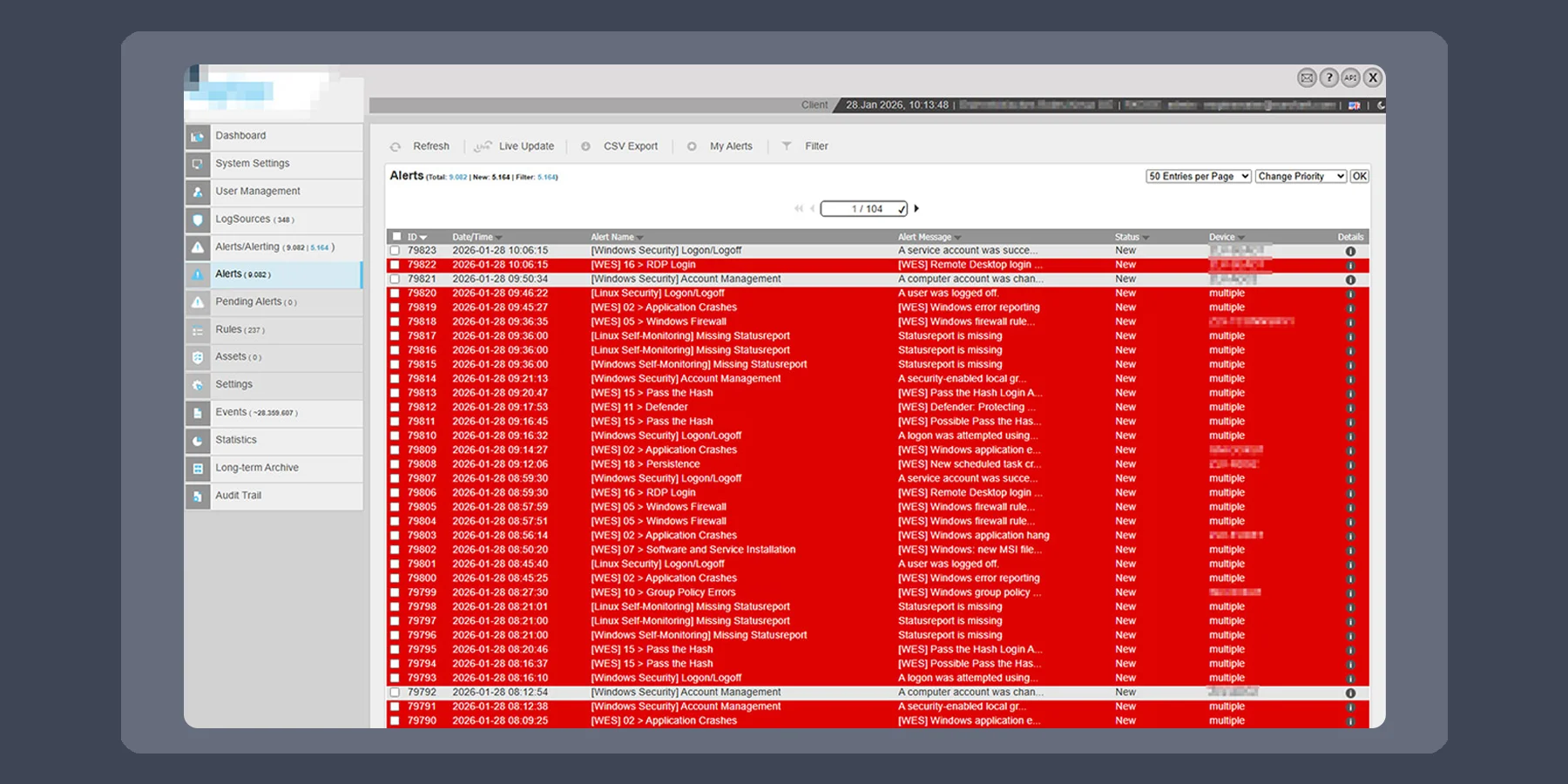Open the 50 Entries per Page dropdown
1568x784 pixels.
click(x=1199, y=176)
